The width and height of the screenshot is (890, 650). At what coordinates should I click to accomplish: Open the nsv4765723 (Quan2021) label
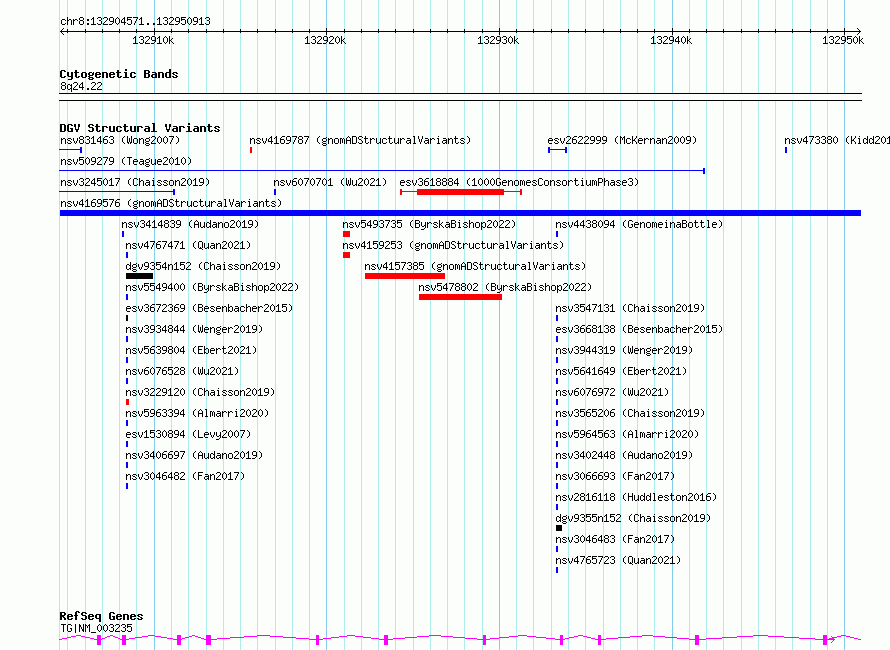click(618, 560)
